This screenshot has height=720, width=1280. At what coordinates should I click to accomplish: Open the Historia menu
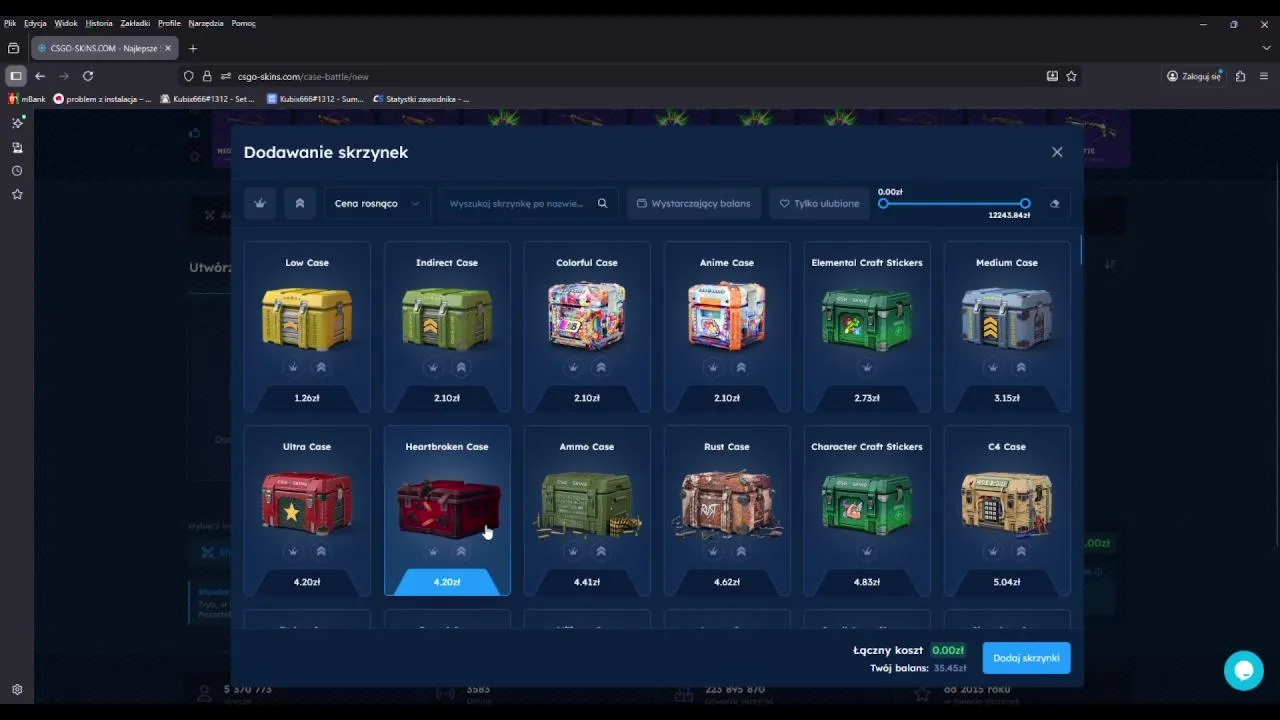[99, 23]
